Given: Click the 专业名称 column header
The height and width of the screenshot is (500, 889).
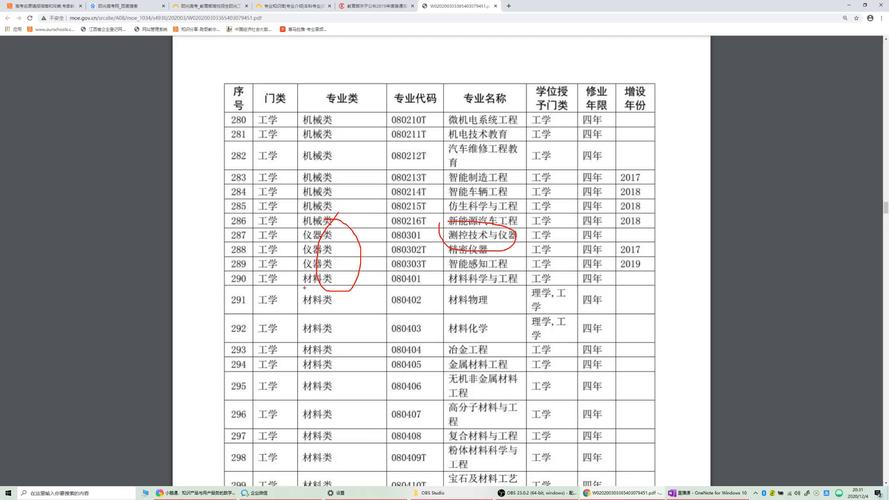Looking at the screenshot, I should (485, 98).
